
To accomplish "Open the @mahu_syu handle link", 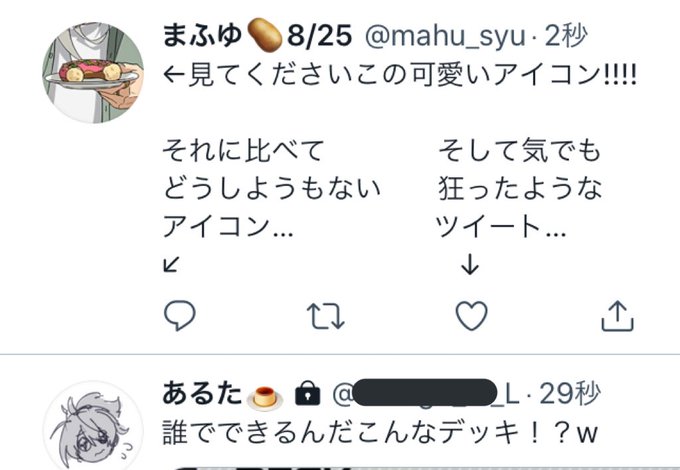I will 445,36.
